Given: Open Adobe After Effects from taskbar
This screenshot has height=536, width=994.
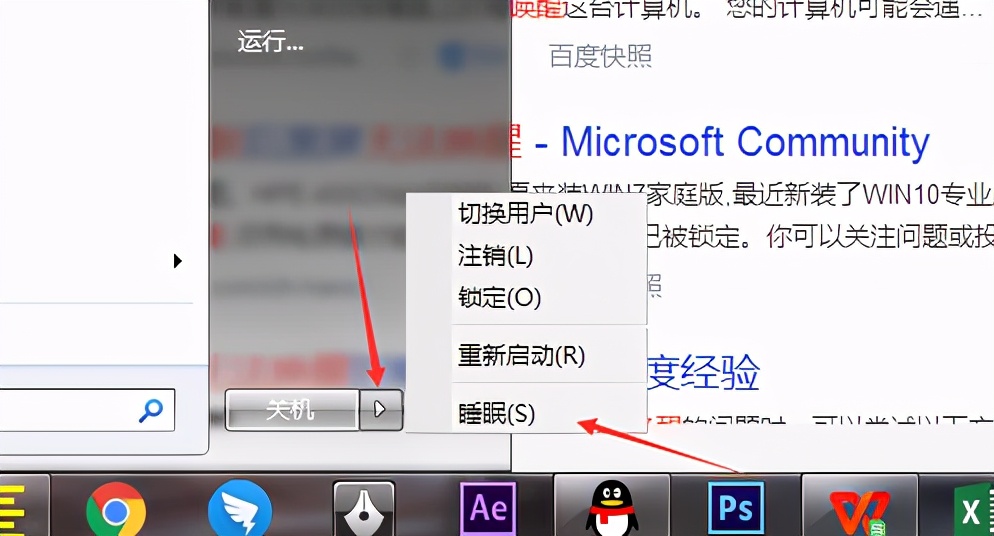Looking at the screenshot, I should click(487, 509).
